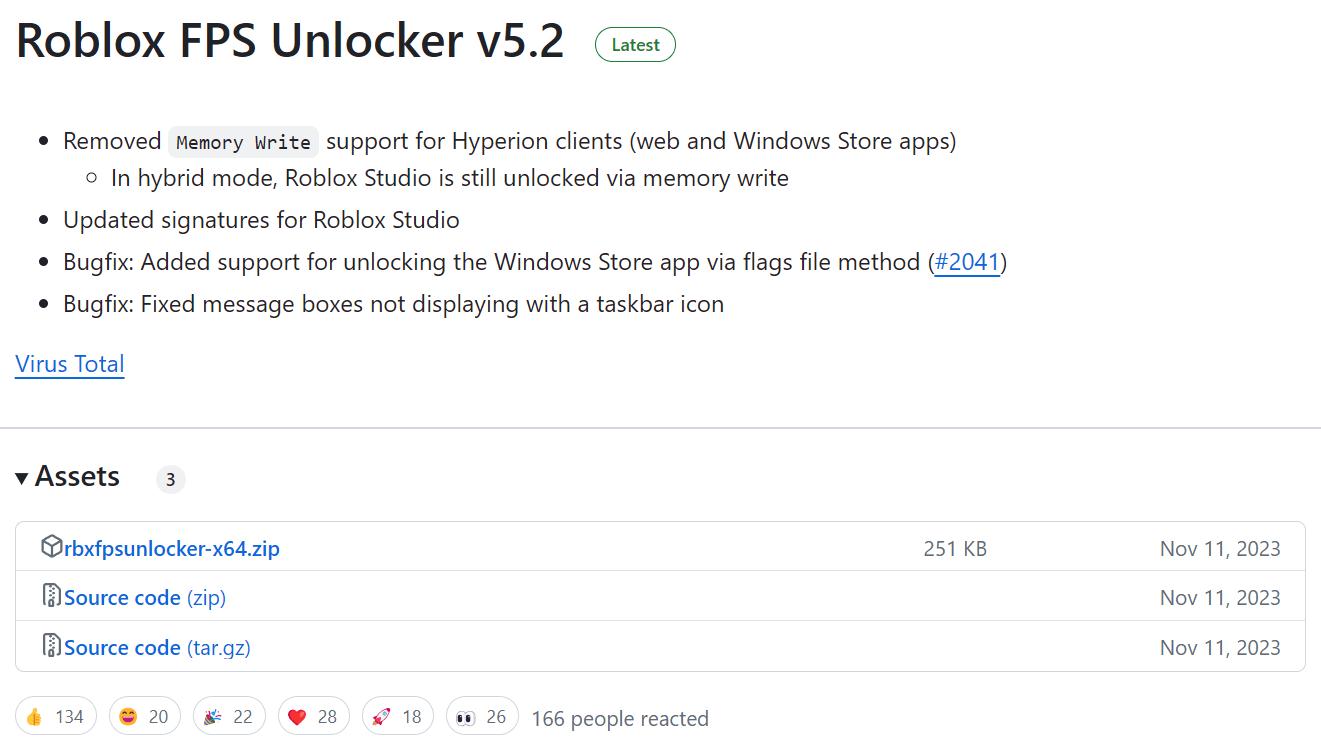Click the laughing face reaction icon

point(127,715)
